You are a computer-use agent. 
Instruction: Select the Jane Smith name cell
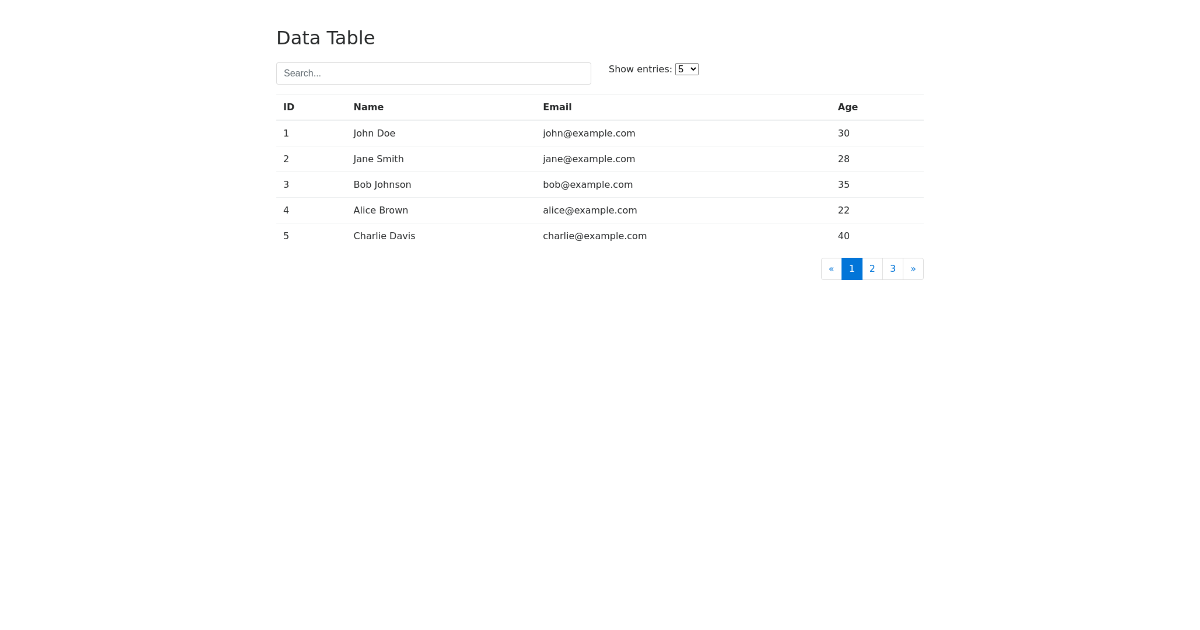(378, 159)
